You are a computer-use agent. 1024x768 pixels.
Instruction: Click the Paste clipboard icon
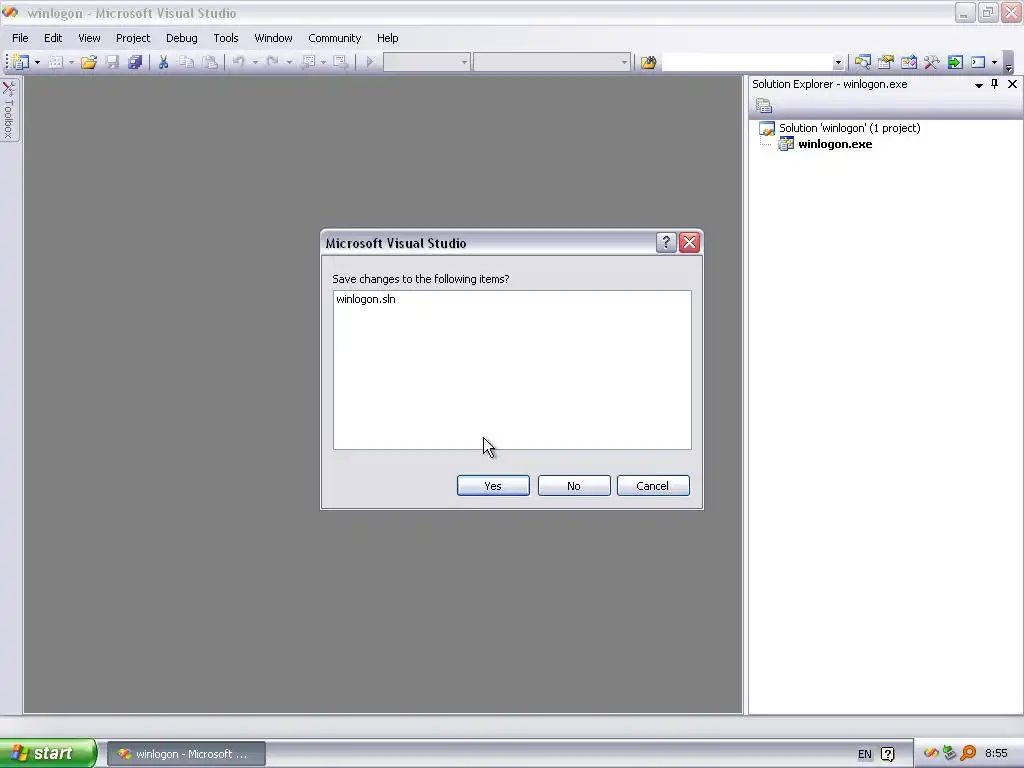(210, 62)
